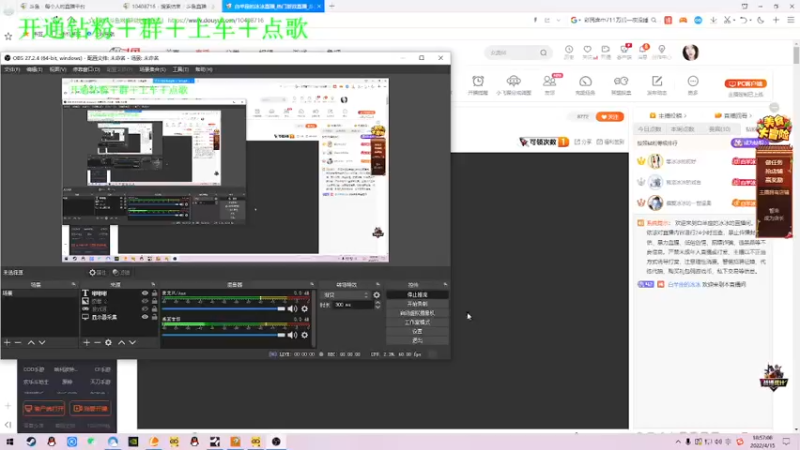Open the Help menu in OBS

pyautogui.click(x=204, y=69)
